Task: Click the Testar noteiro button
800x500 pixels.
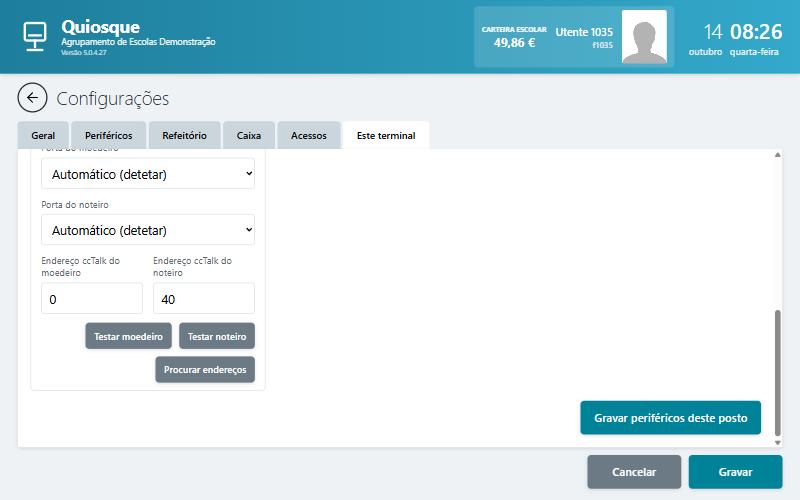Action: [x=217, y=336]
